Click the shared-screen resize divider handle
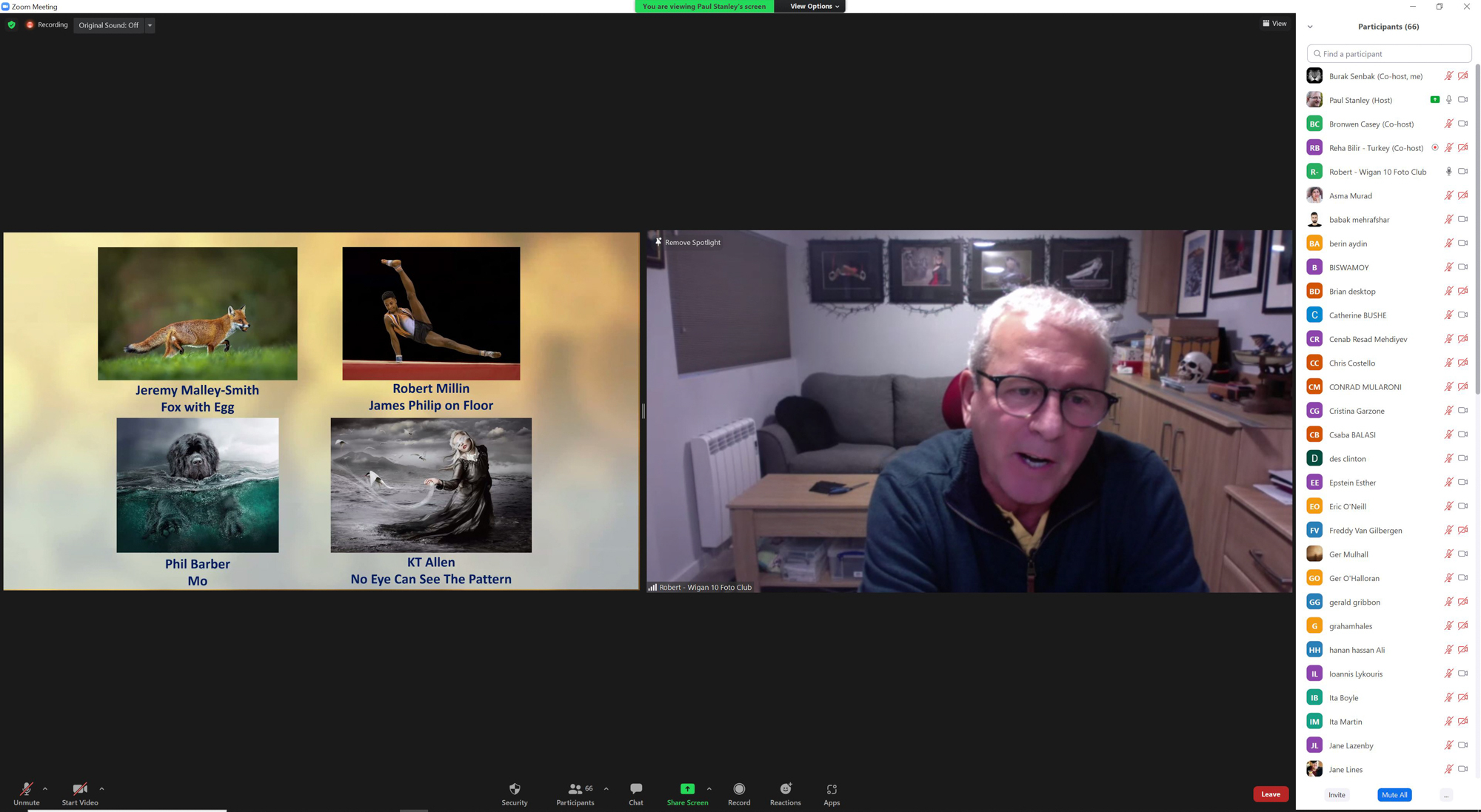Screen dimensions: 1481x812 [x=643, y=411]
